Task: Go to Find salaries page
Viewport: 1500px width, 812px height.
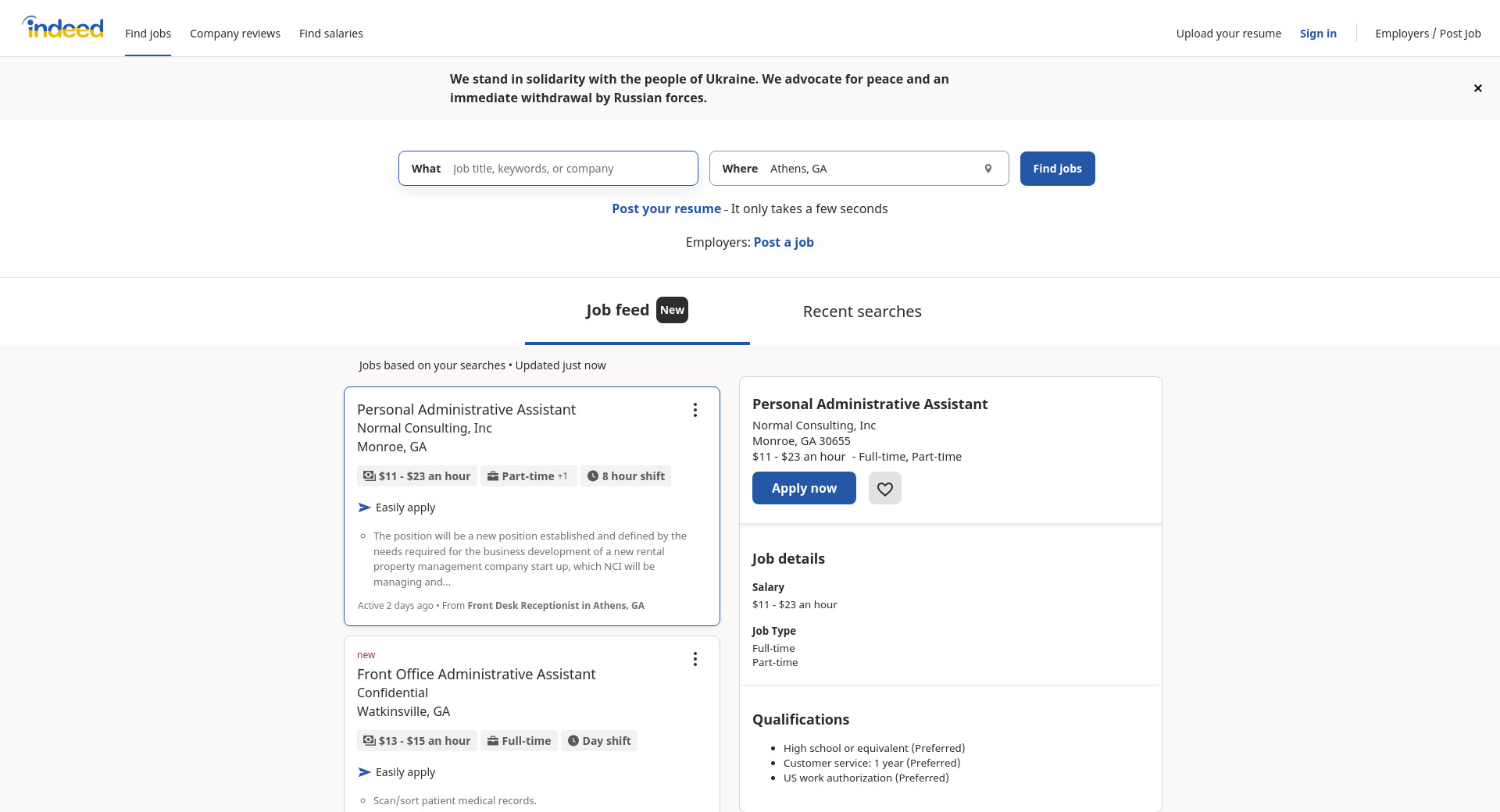Action: click(x=330, y=34)
